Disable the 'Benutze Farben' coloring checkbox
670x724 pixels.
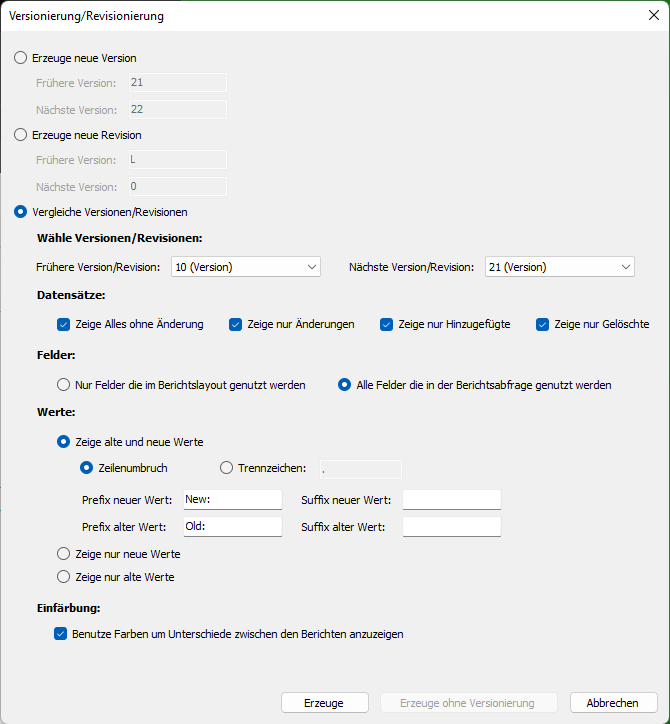tap(60, 633)
